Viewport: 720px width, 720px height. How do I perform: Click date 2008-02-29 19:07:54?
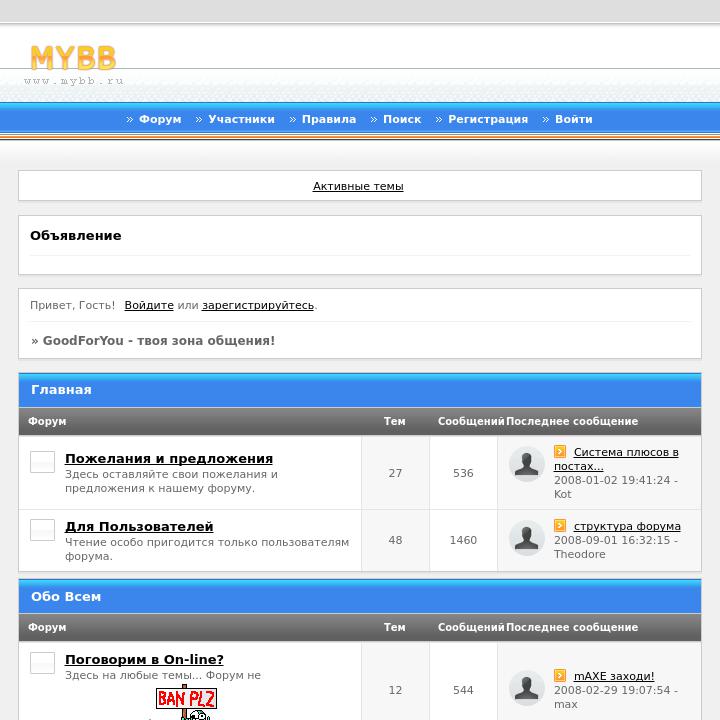[x=612, y=690]
